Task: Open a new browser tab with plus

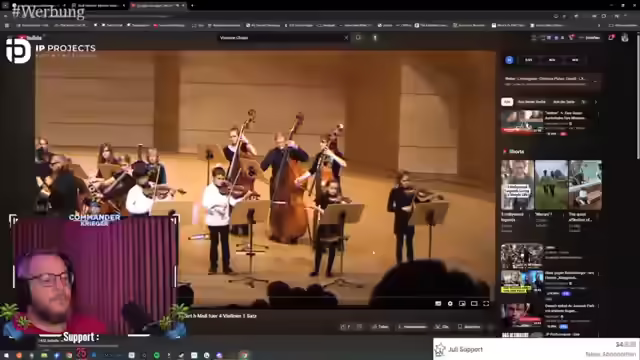Action: 192,6
